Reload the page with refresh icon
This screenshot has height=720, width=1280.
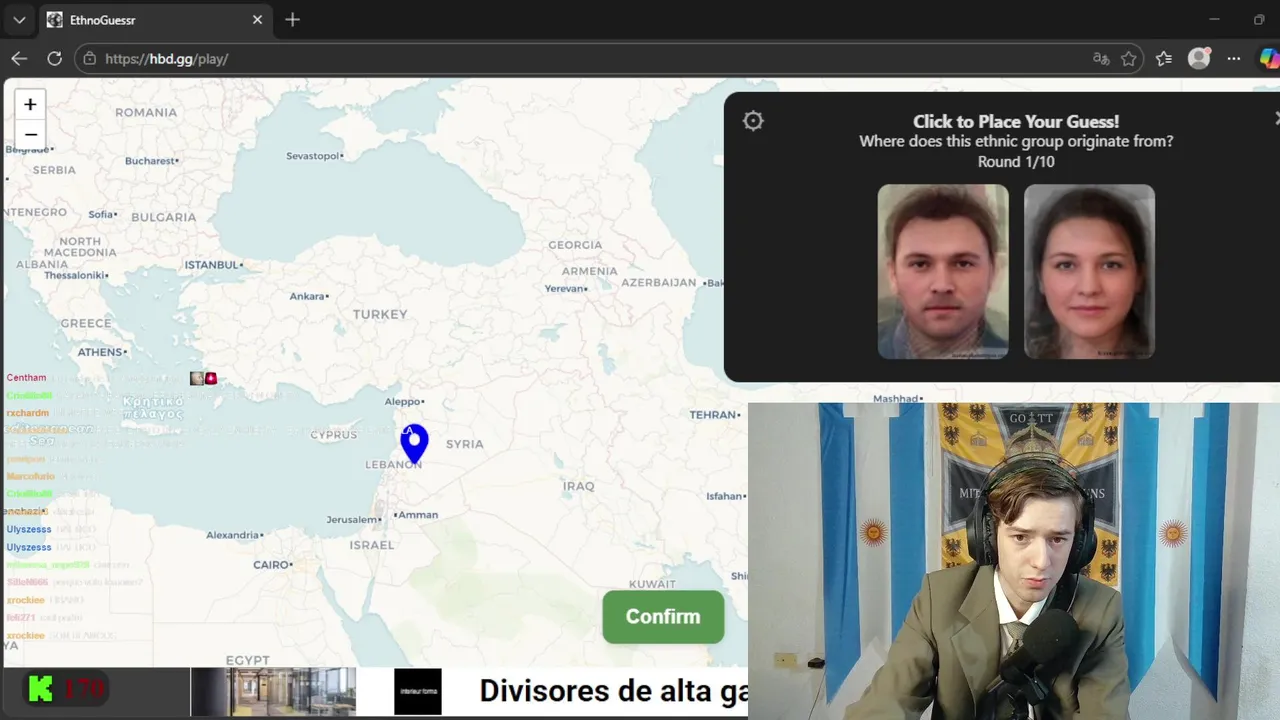(x=55, y=59)
